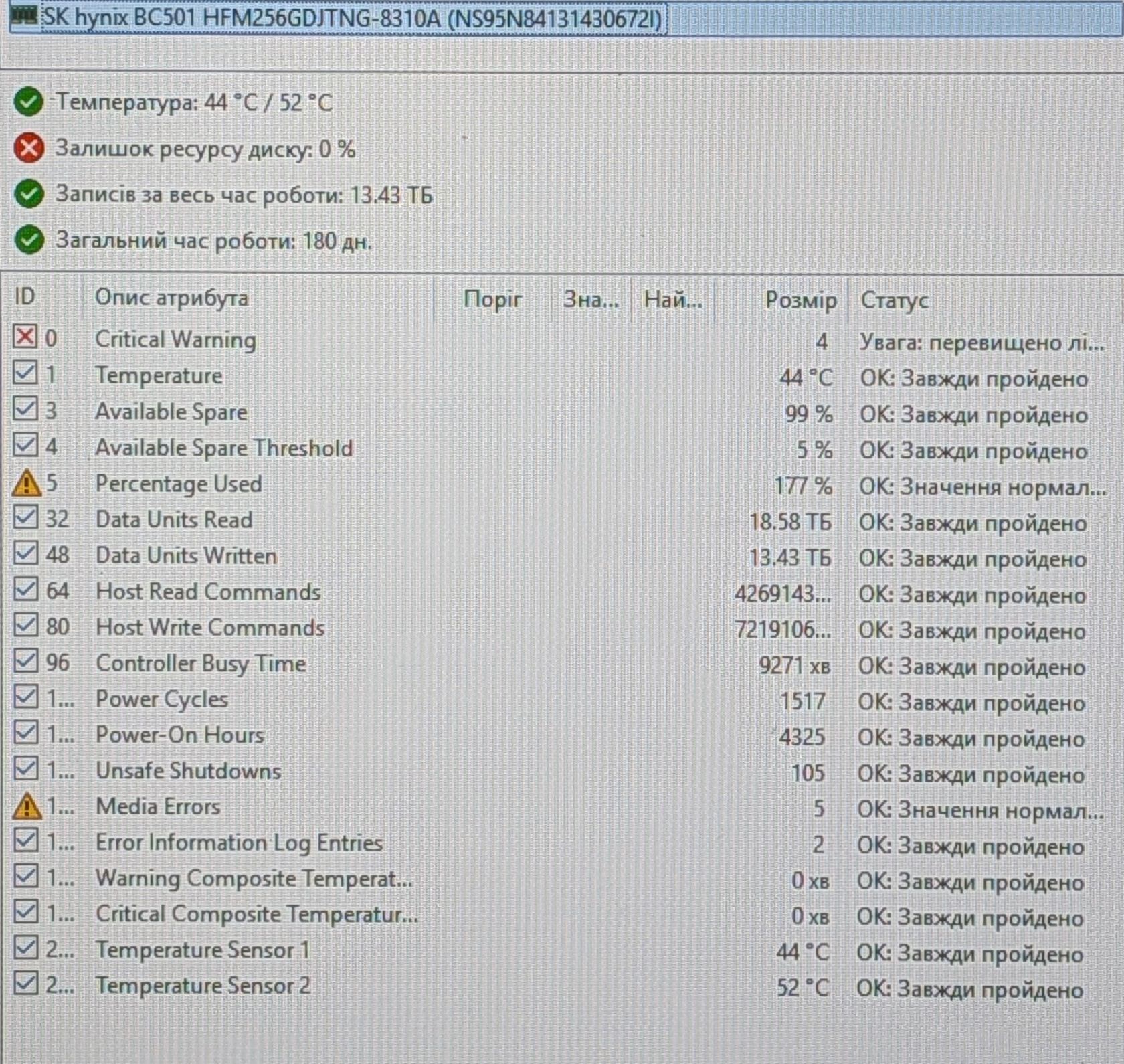Viewport: 1124px width, 1064px height.
Task: Click the green check icon beside Температура
Action: pos(29,102)
